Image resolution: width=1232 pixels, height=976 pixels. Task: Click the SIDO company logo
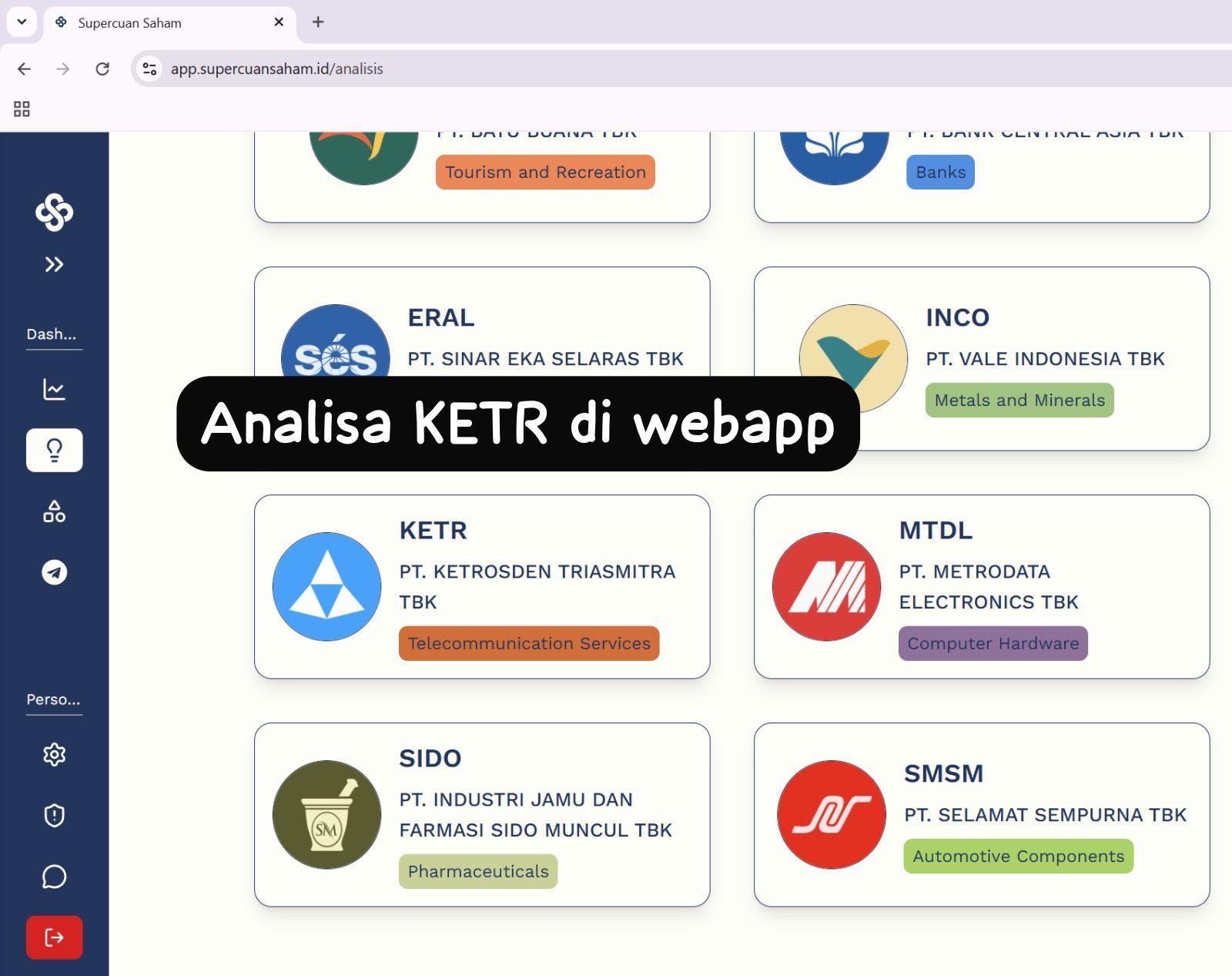(326, 814)
